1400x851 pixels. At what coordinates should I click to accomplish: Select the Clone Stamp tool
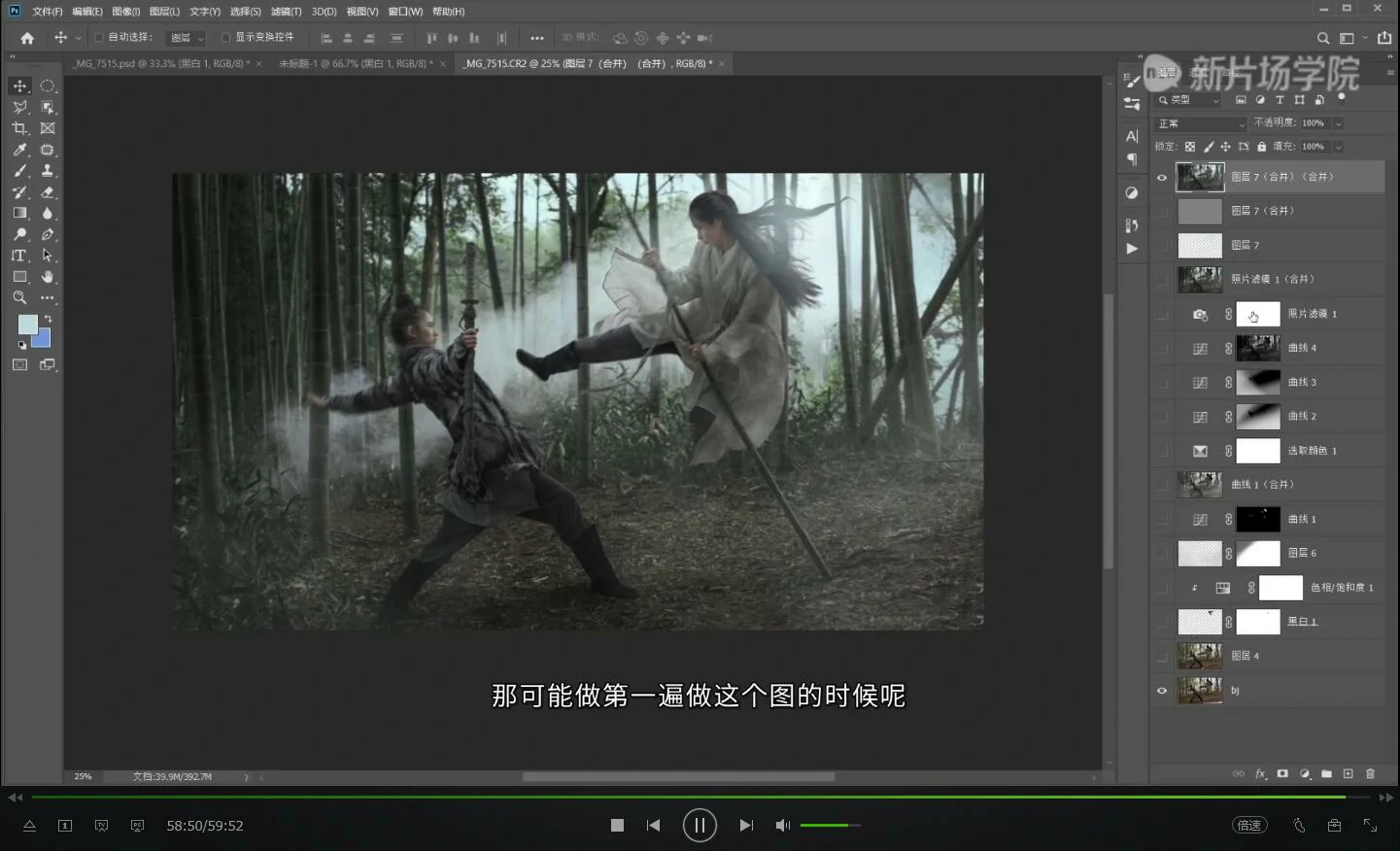[x=47, y=171]
